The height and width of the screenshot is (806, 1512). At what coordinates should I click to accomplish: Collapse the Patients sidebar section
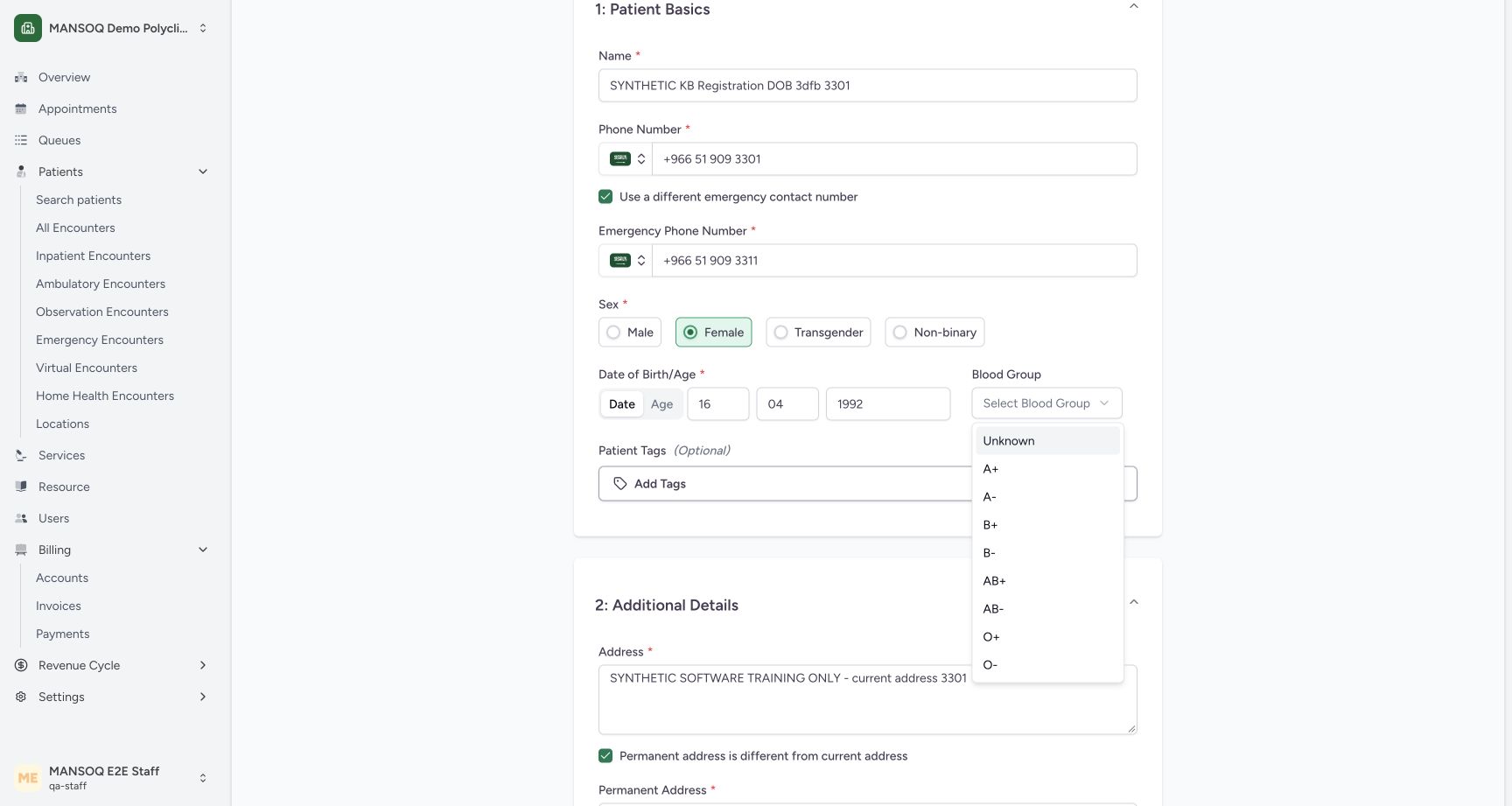click(x=203, y=172)
